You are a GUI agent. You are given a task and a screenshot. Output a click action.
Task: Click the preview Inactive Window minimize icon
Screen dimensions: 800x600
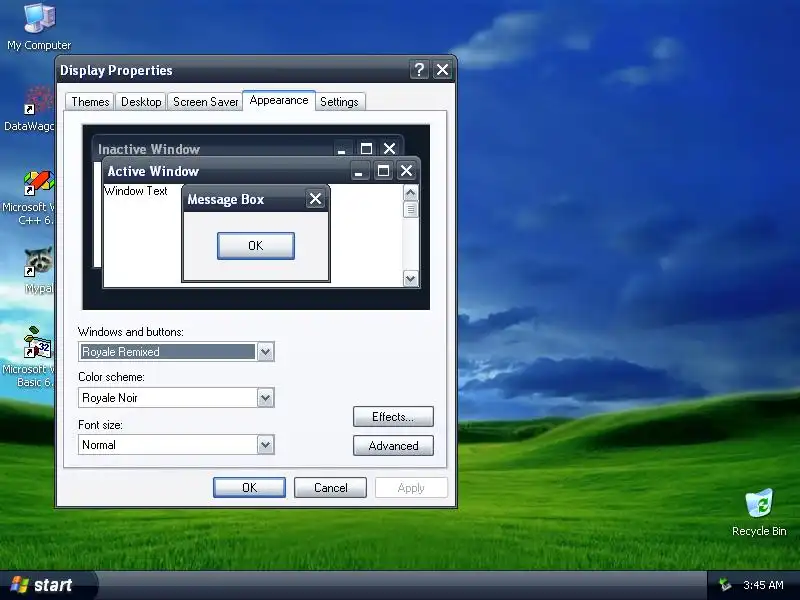point(342,148)
